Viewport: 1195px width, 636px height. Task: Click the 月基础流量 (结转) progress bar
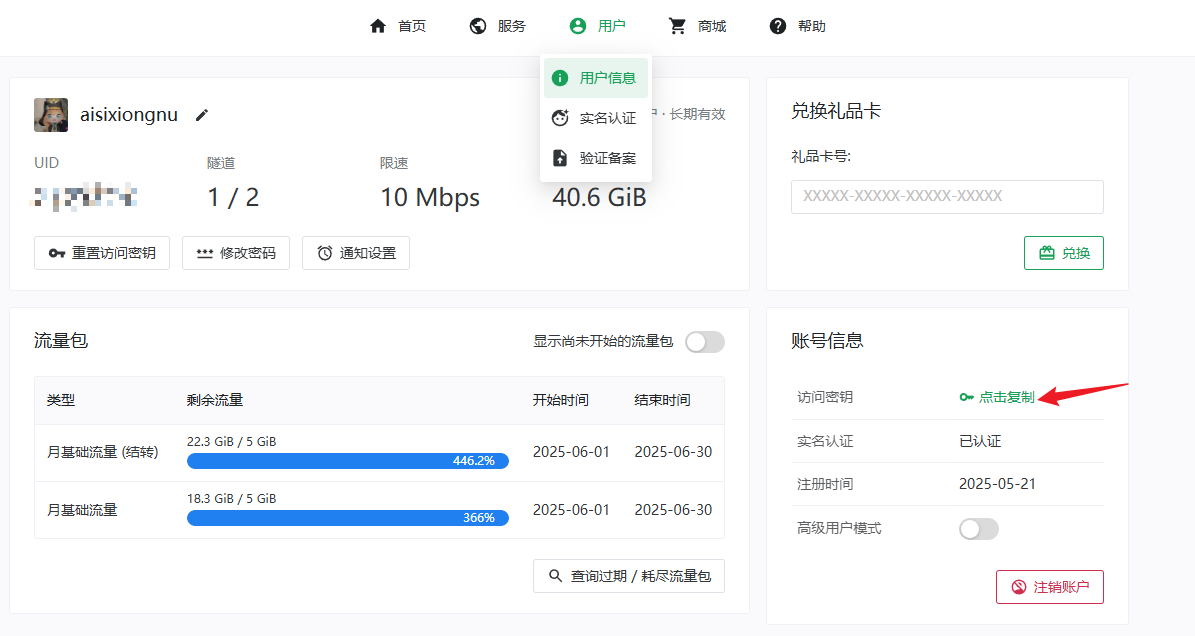(347, 461)
